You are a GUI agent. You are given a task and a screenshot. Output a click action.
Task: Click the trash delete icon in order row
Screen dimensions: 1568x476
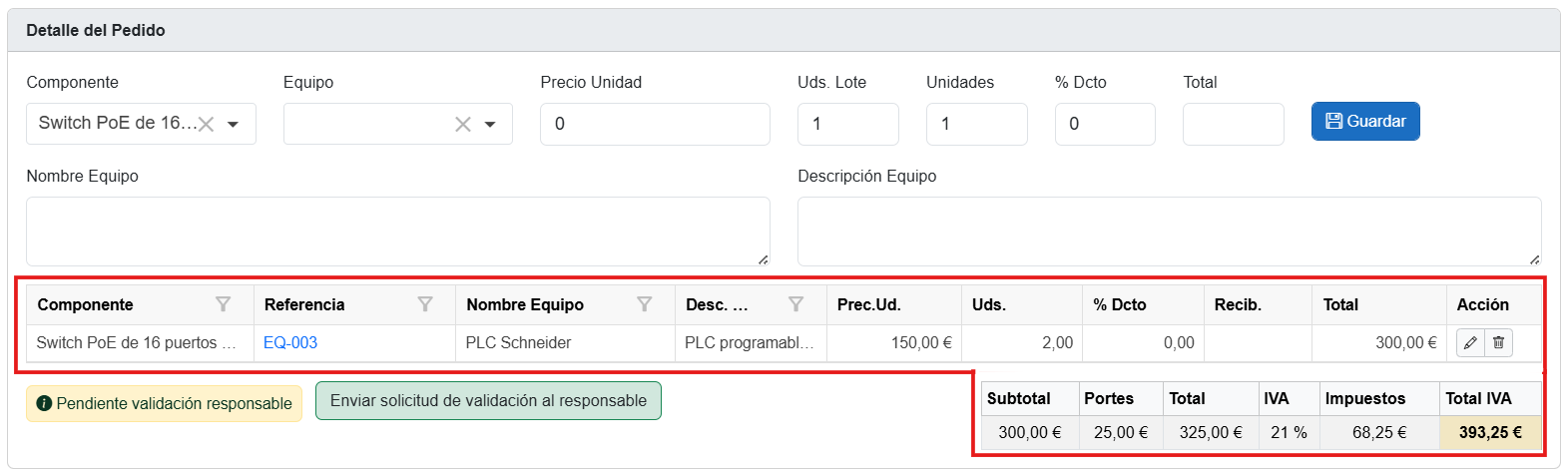(x=1498, y=343)
